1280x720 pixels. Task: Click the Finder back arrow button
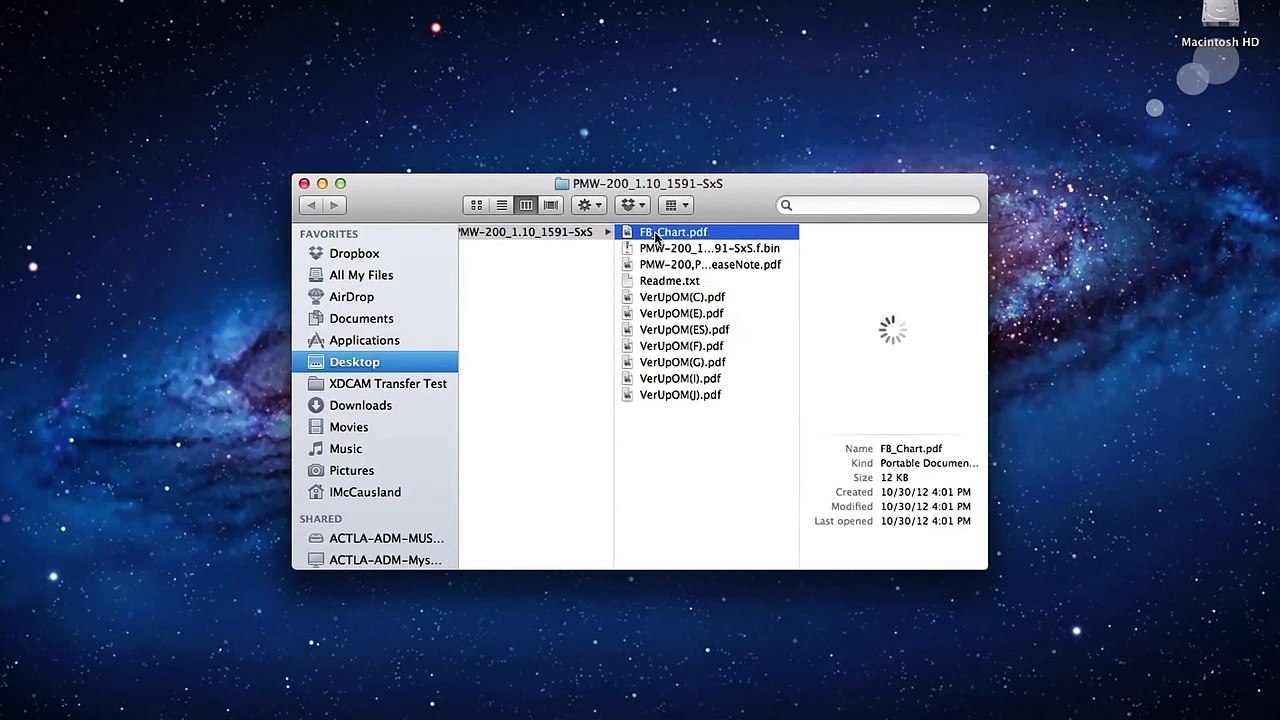click(311, 205)
